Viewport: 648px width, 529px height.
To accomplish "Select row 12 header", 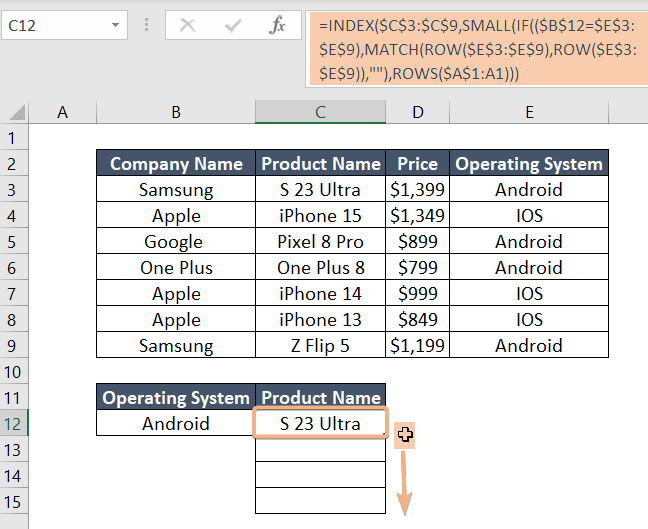I will pos(12,424).
